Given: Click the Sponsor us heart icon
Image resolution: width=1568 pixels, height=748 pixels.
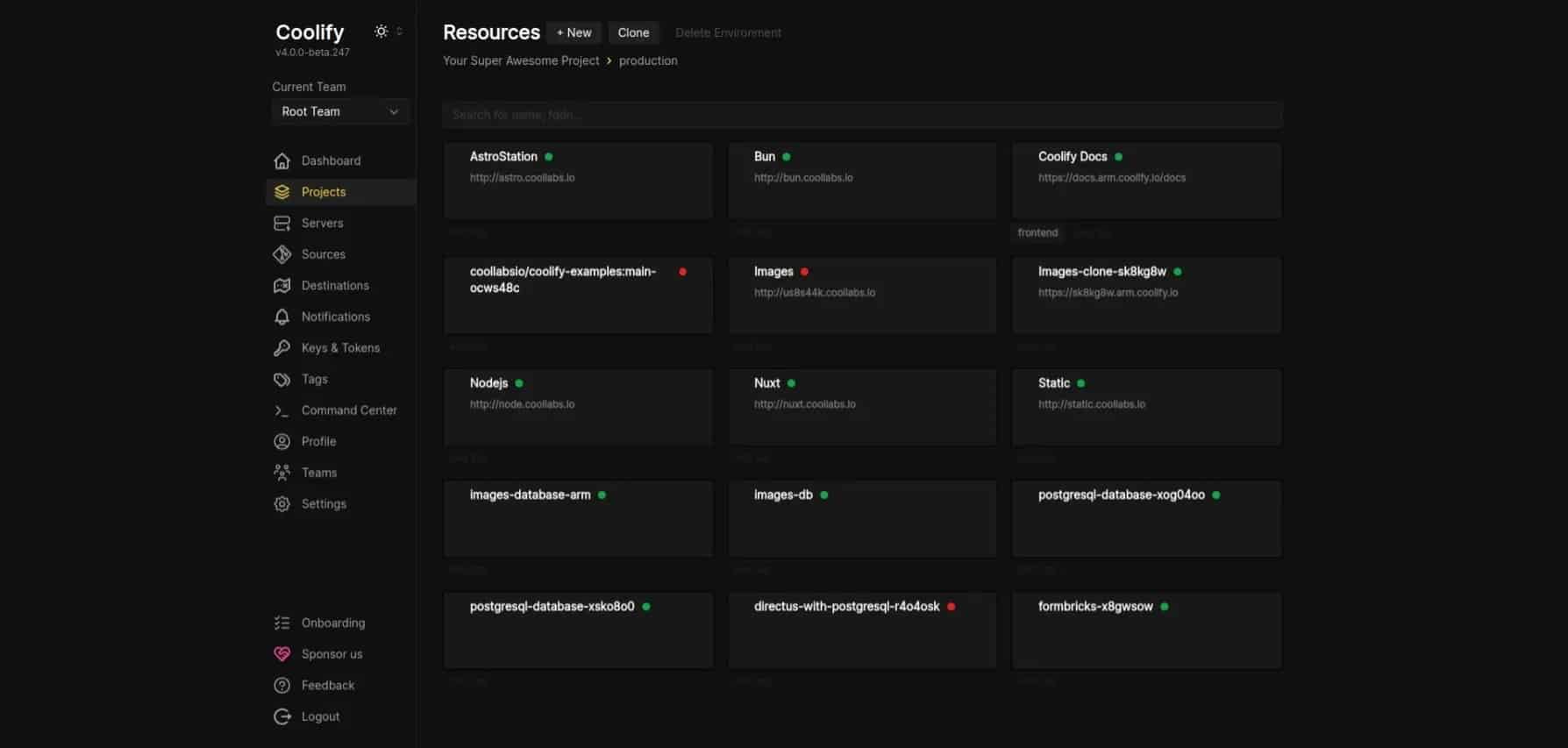Looking at the screenshot, I should (x=282, y=654).
